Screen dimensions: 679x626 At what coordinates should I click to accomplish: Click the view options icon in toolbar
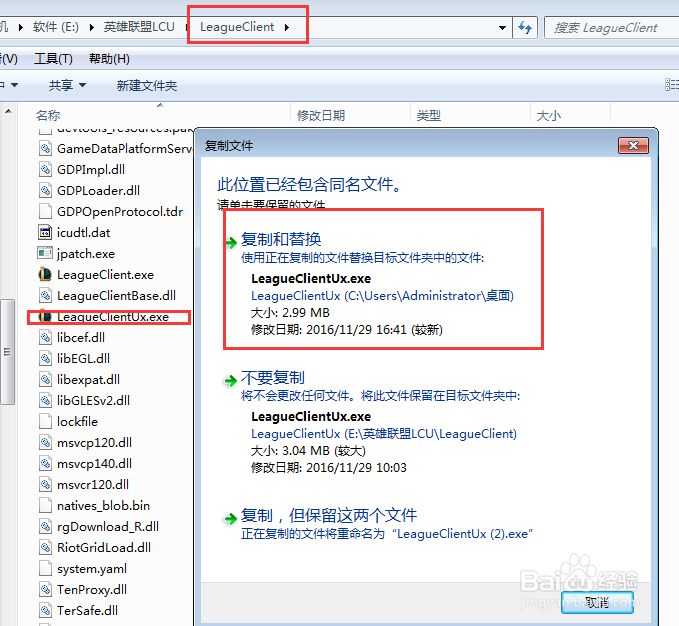coord(671,85)
